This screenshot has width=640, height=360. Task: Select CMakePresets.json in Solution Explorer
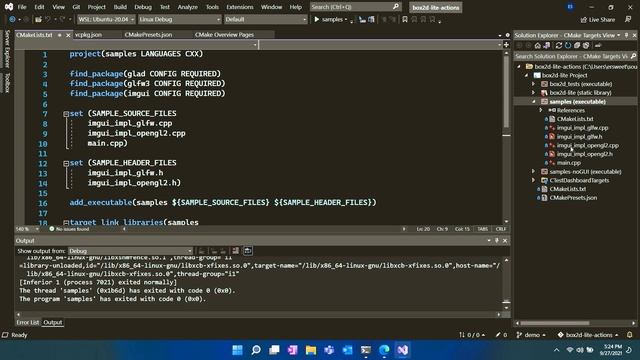[573, 198]
